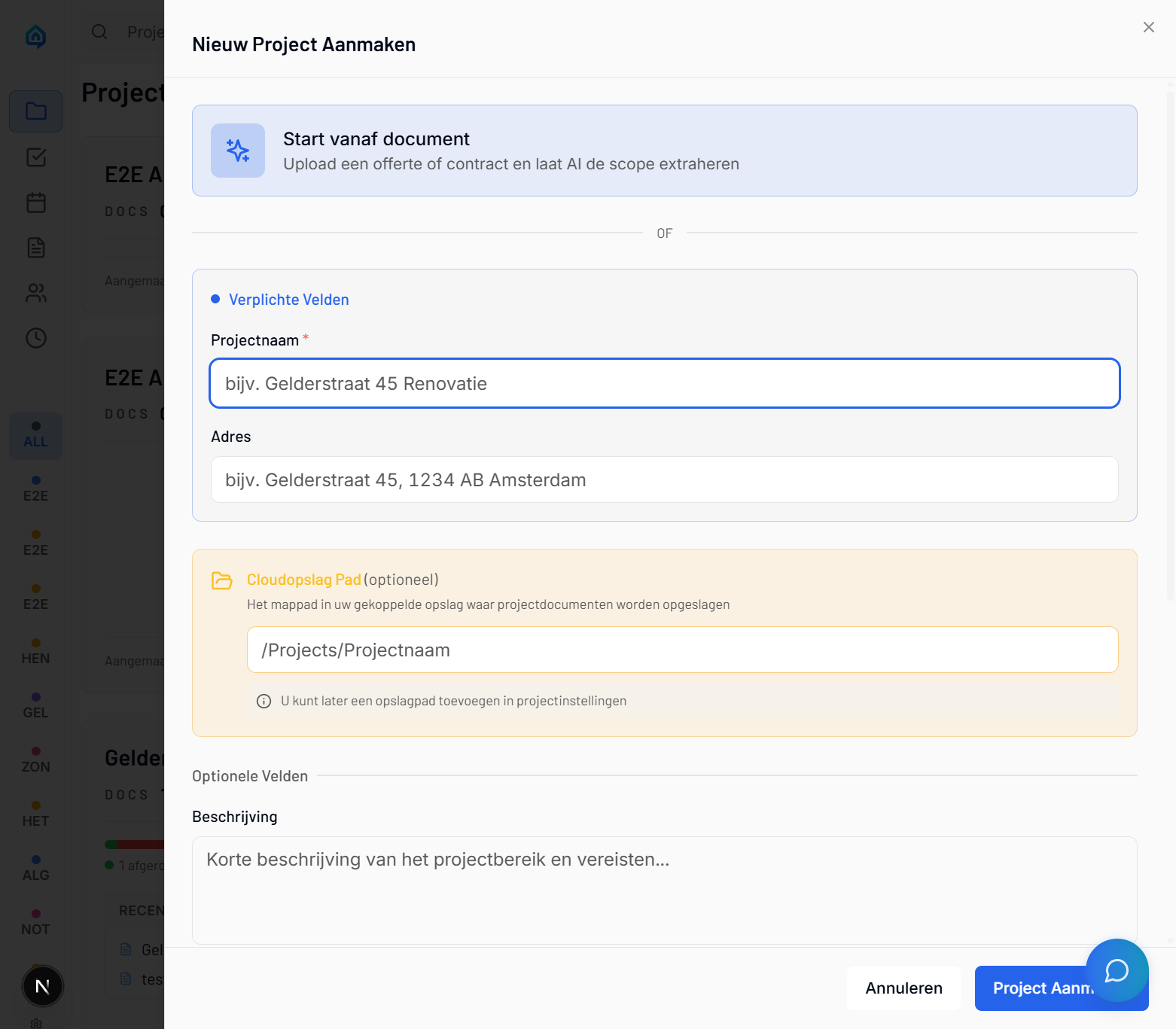This screenshot has height=1029, width=1176.
Task: Open the tasks checklist sidebar icon
Action: point(36,157)
